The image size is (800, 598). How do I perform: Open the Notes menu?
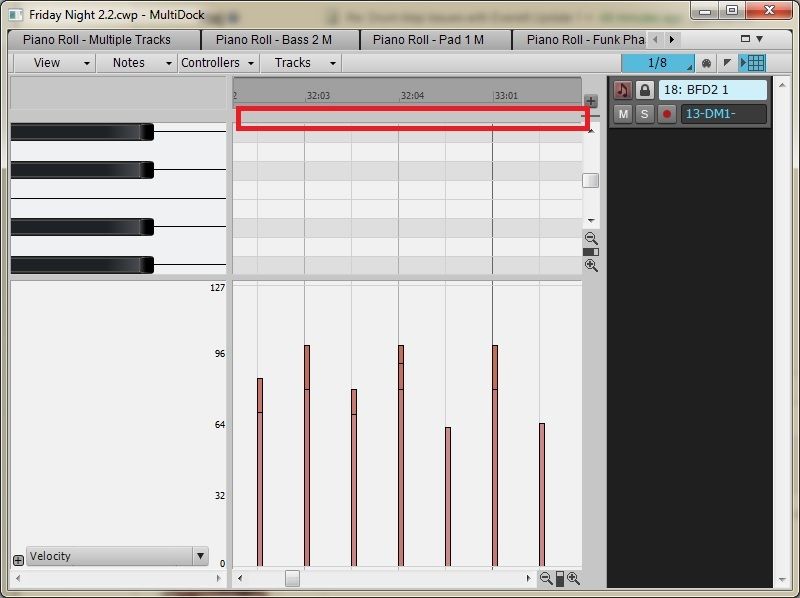click(142, 62)
